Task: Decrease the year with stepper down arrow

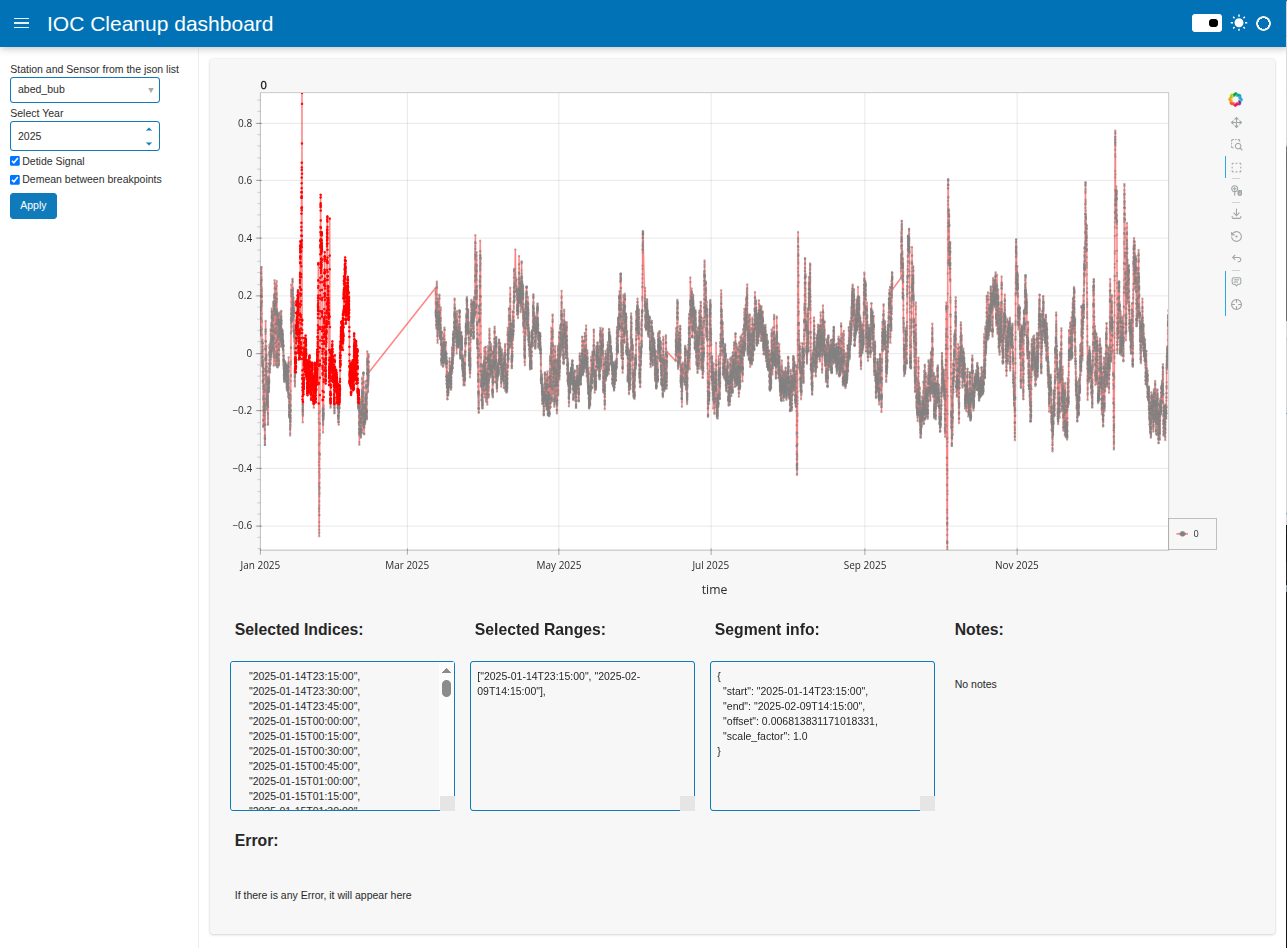Action: [x=149, y=142]
